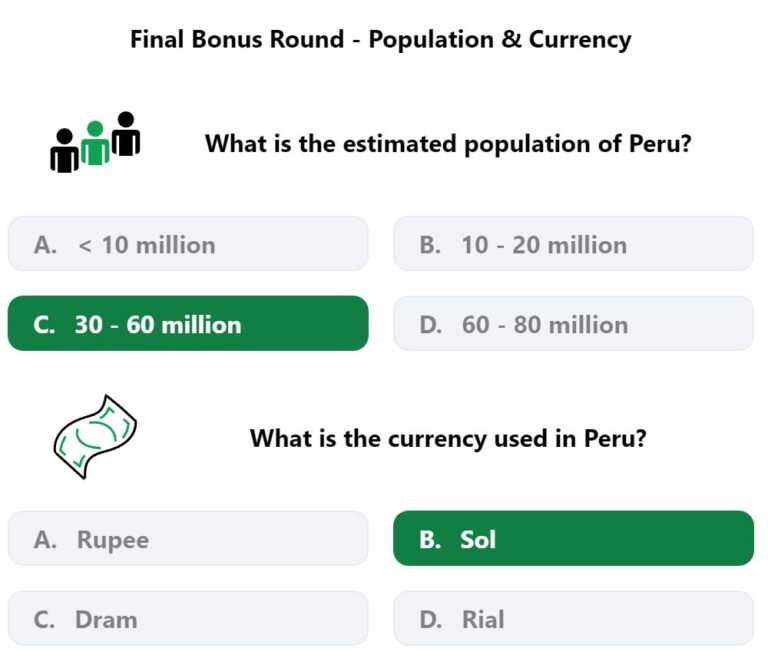Click the letter B. label on the Sol answer
The height and width of the screenshot is (658, 768).
pos(430,539)
